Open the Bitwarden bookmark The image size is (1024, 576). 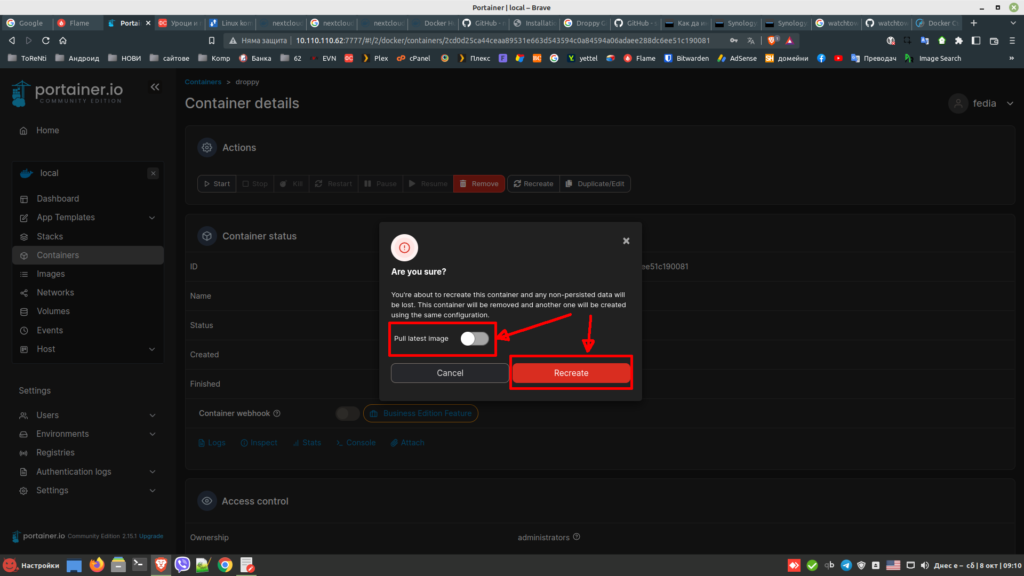tap(686, 58)
